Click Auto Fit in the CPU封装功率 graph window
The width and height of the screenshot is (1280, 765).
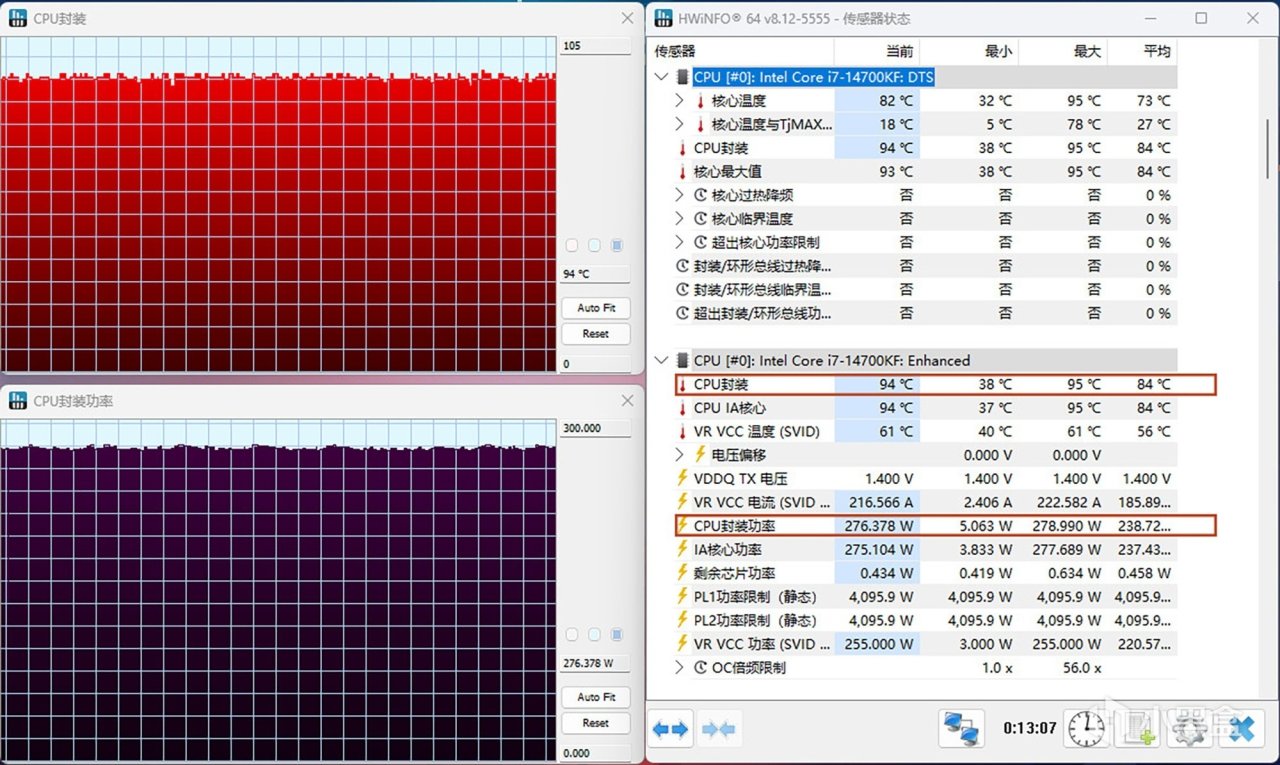(595, 697)
